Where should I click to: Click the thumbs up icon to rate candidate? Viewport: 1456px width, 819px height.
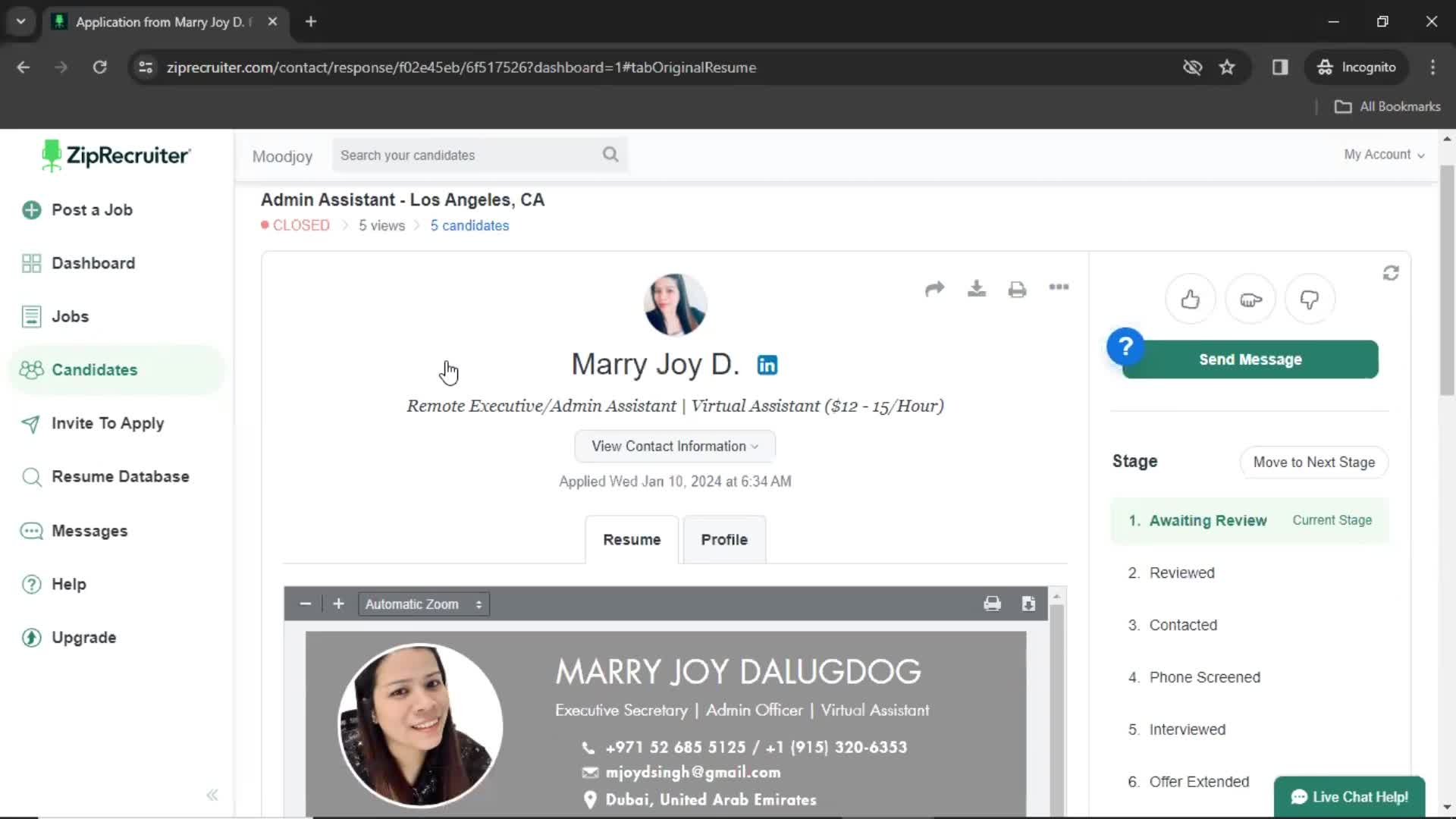pyautogui.click(x=1191, y=299)
